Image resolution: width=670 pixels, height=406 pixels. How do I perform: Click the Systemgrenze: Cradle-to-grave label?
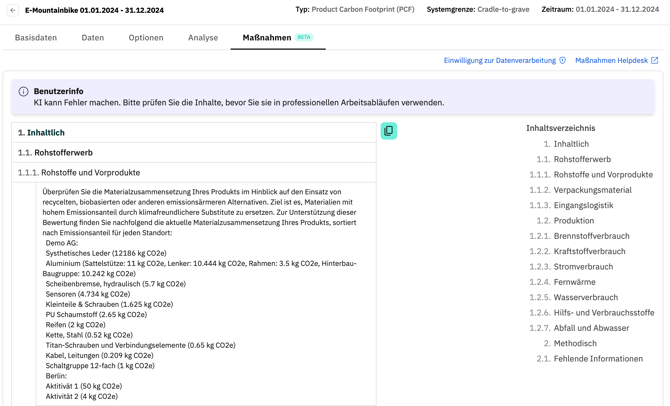point(478,9)
